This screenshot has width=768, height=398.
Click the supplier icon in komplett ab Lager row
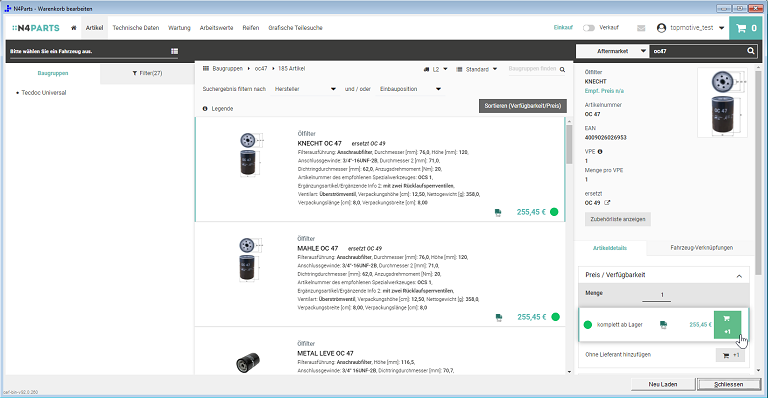(663, 325)
